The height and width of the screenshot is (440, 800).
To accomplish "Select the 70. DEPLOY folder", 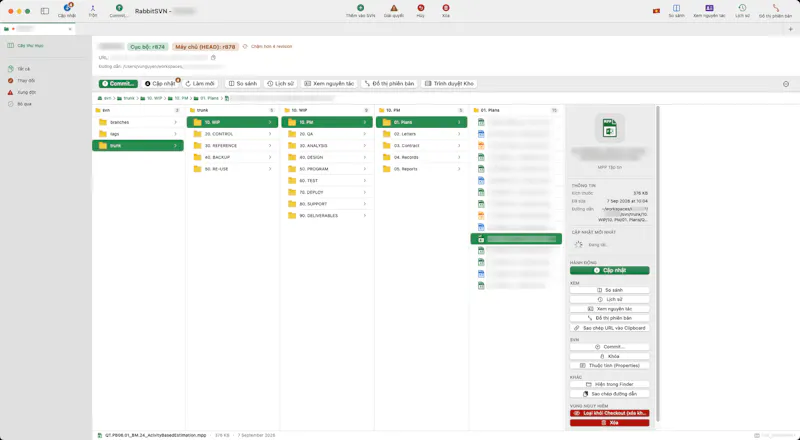I will click(x=327, y=192).
